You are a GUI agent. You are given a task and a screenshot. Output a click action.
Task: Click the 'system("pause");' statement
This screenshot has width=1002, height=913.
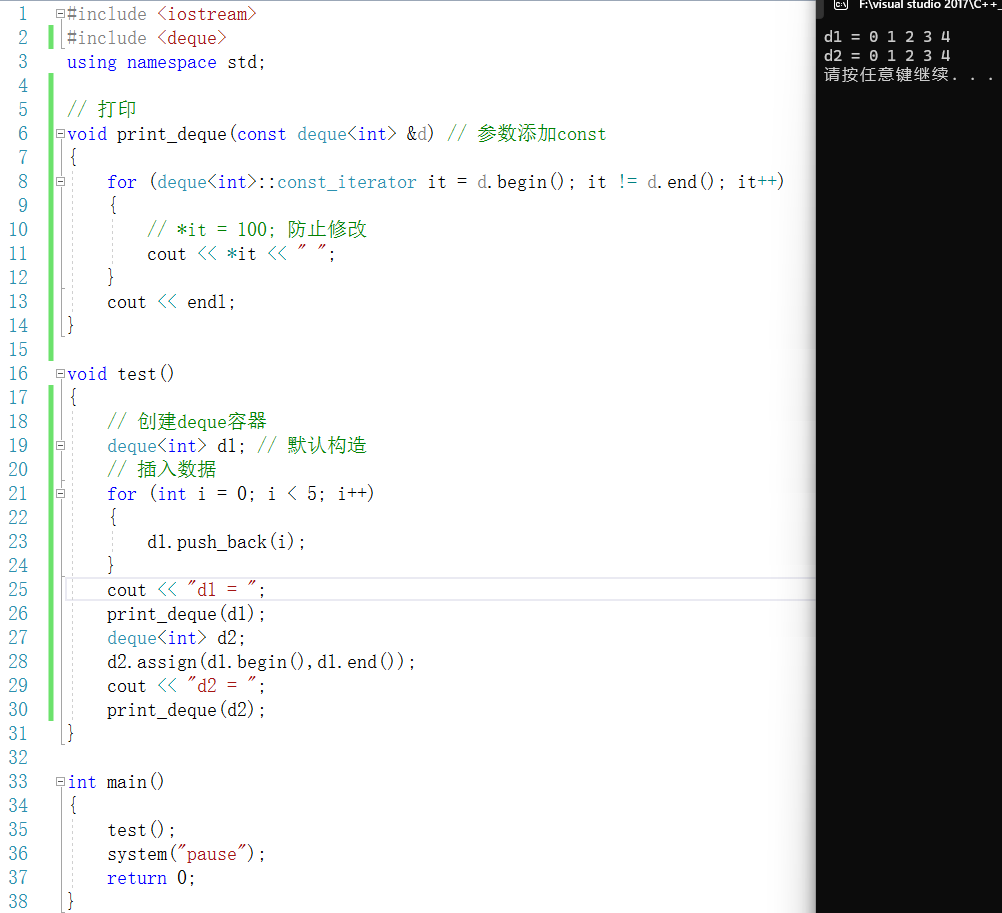[x=186, y=854]
